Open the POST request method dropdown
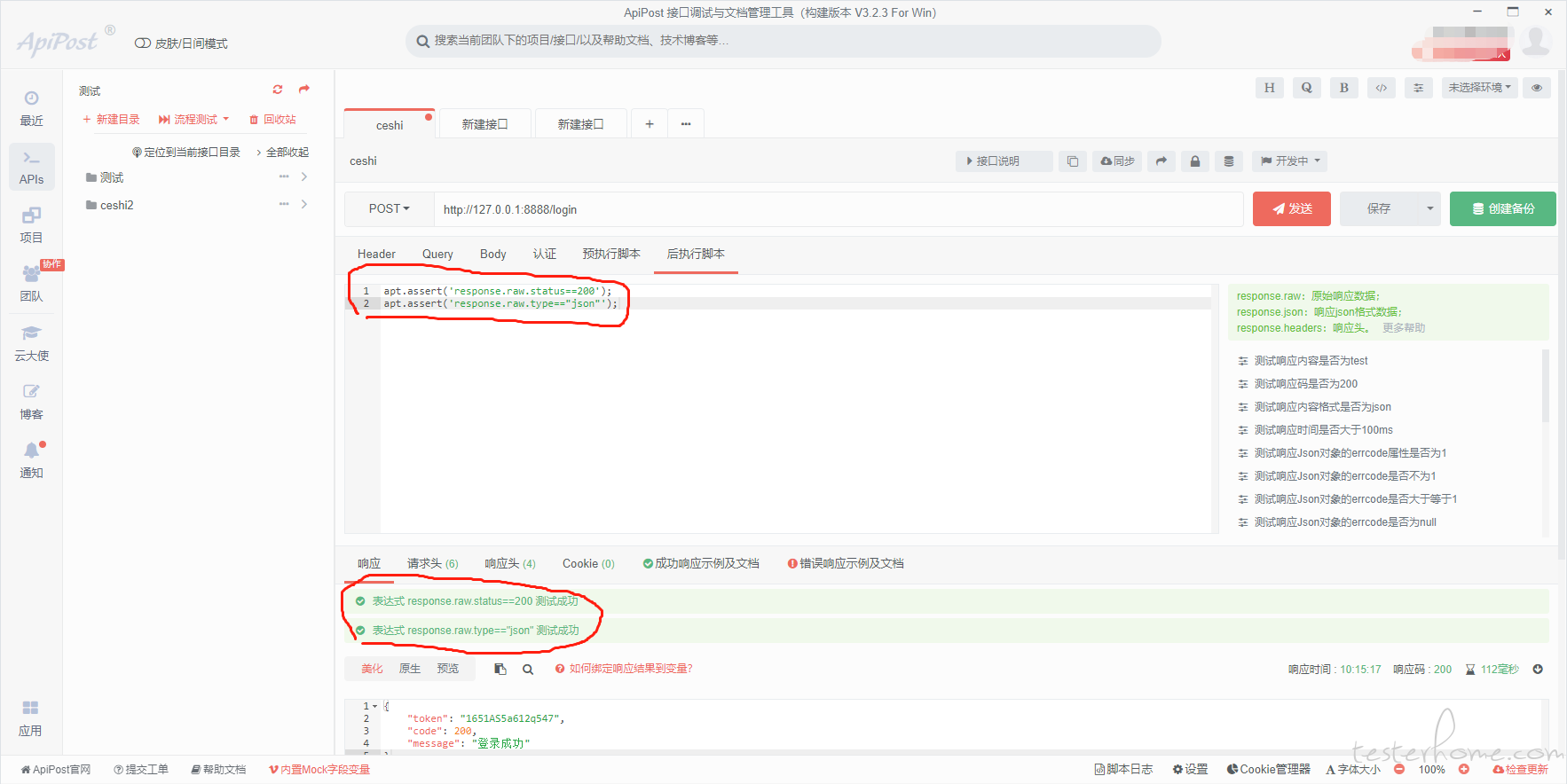Viewport: 1567px width, 784px height. (390, 209)
